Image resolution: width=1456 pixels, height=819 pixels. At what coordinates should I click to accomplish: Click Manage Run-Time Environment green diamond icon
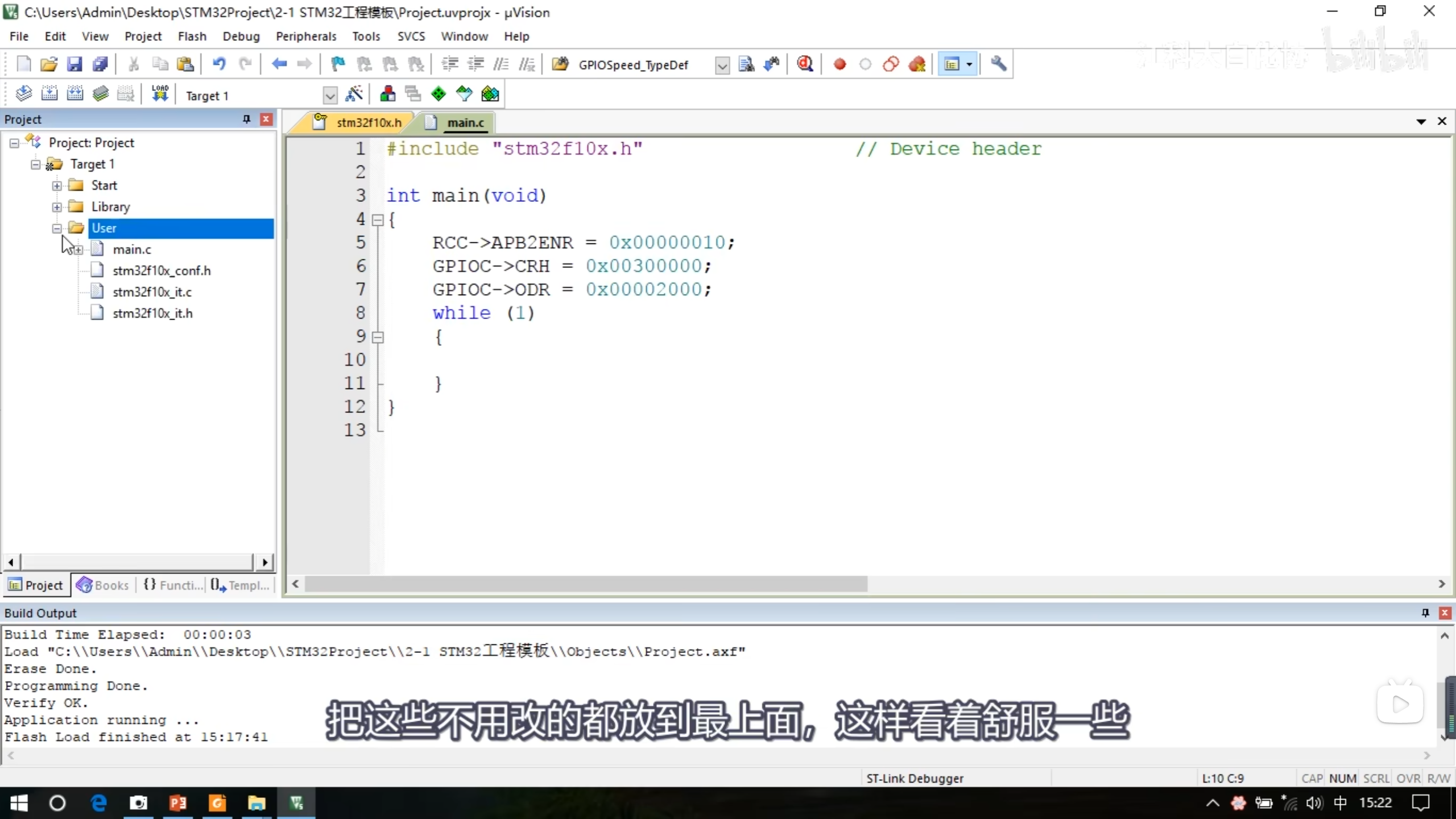pyautogui.click(x=439, y=94)
